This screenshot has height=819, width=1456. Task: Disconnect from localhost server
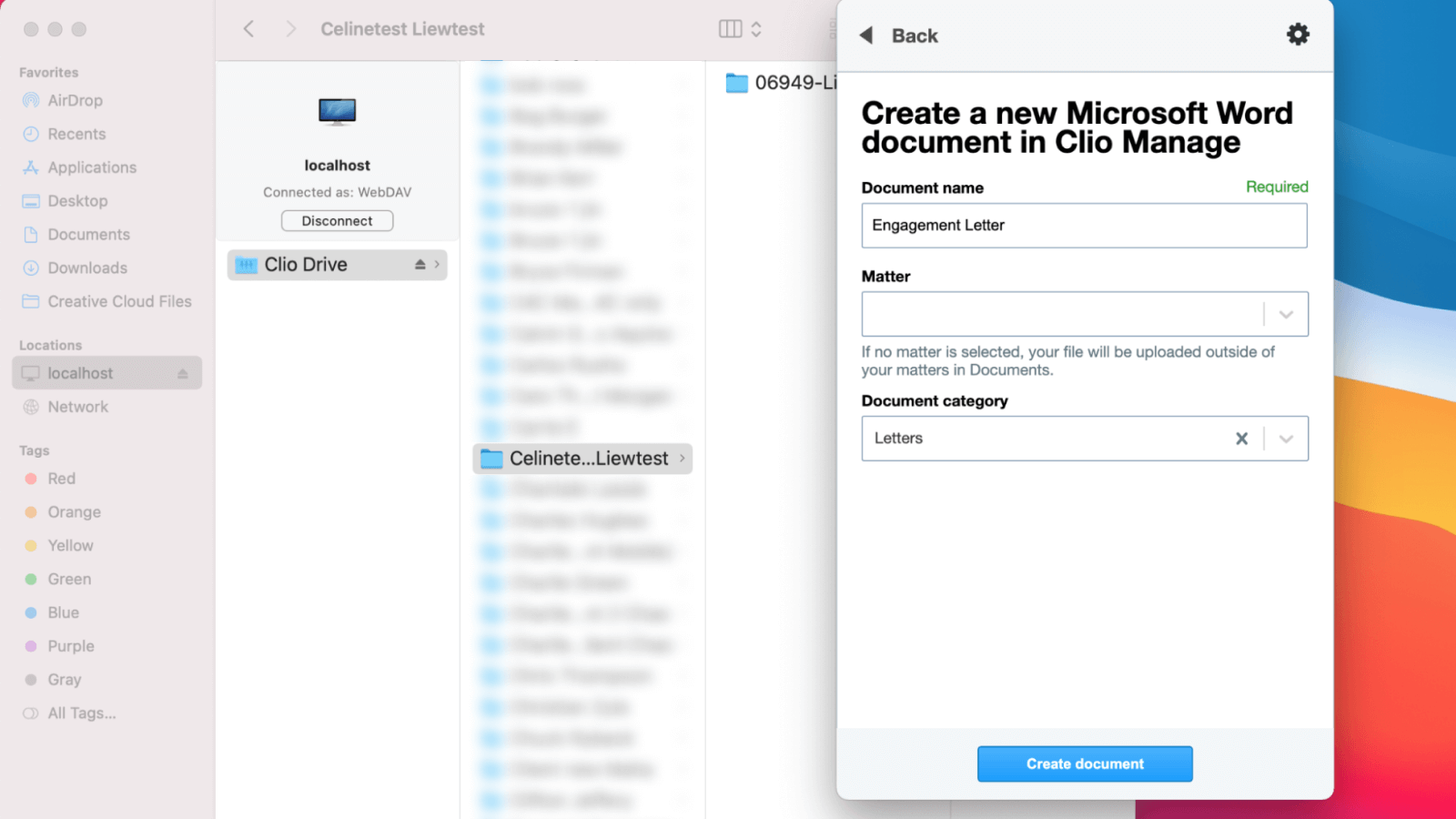(x=337, y=221)
